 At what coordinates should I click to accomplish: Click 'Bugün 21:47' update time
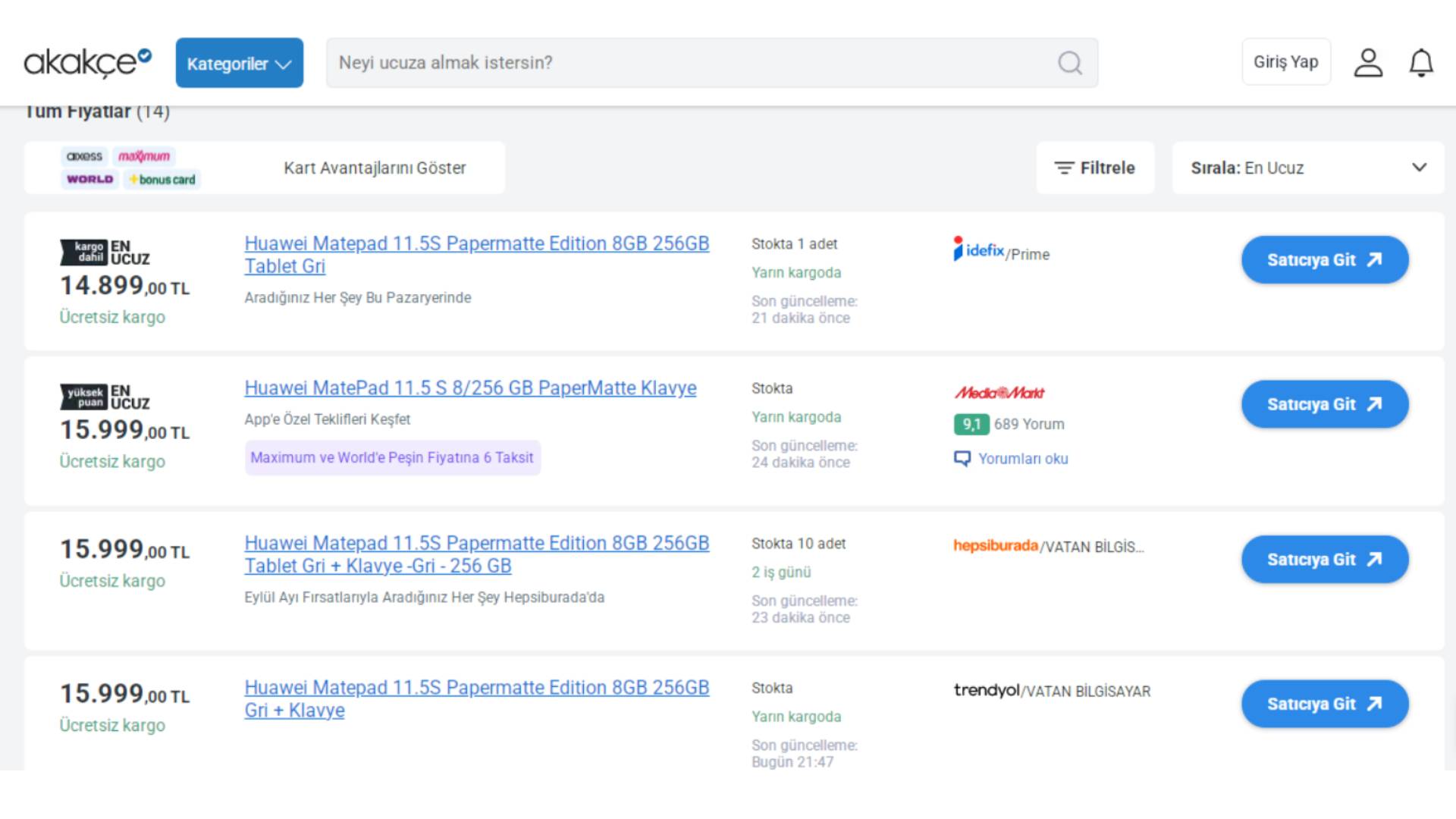click(x=792, y=762)
